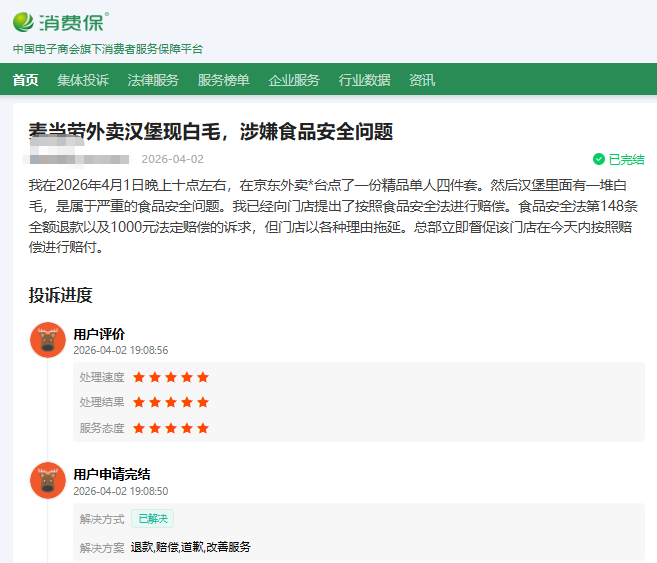Select 服务榜单 in the nav bar
Viewport: 657px width, 563px height.
point(223,80)
